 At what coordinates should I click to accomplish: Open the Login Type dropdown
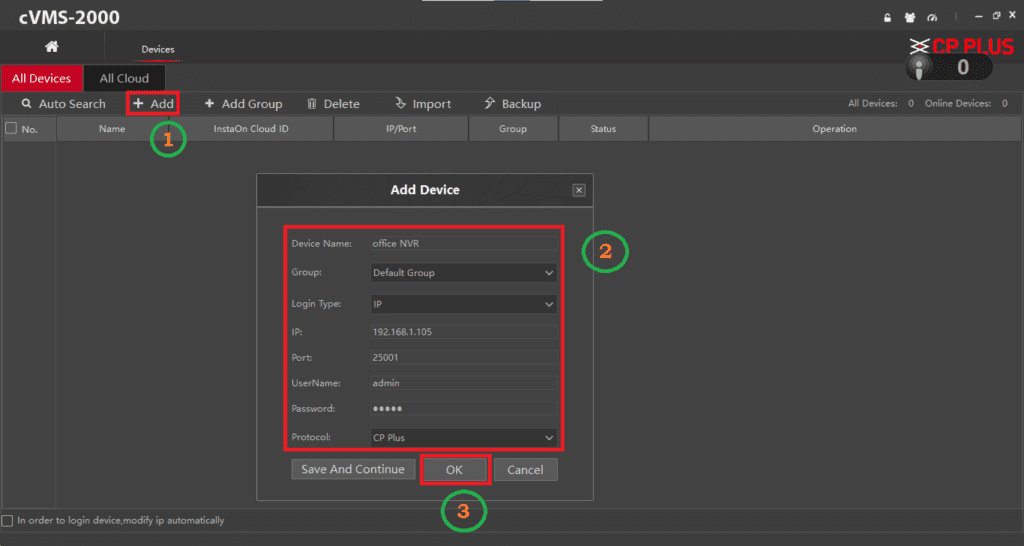pyautogui.click(x=463, y=304)
